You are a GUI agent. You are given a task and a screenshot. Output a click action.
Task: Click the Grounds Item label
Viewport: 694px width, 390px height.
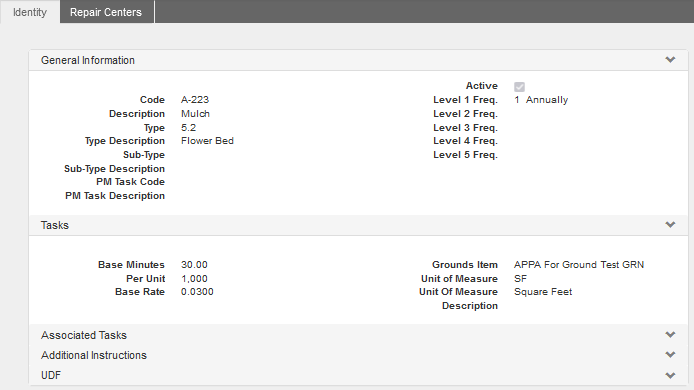coord(465,265)
